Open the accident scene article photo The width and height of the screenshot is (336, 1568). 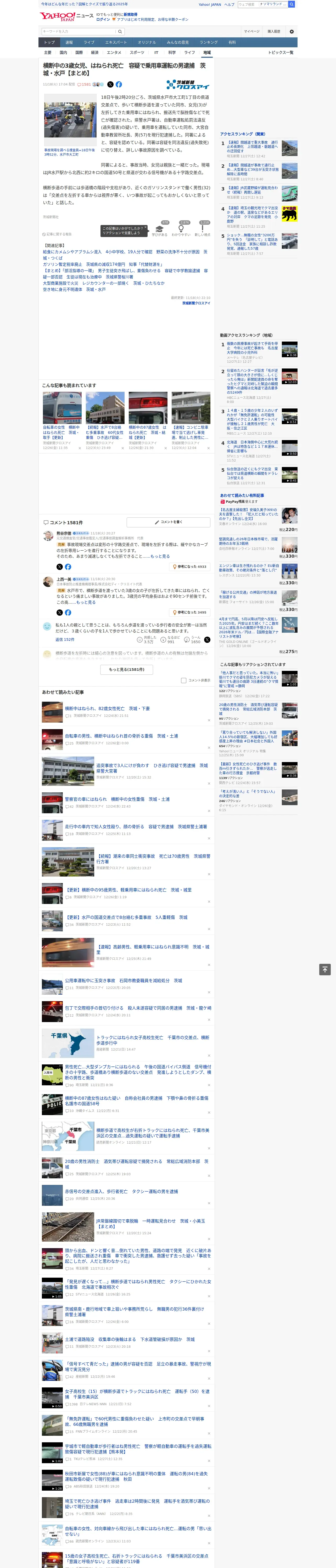[70, 120]
